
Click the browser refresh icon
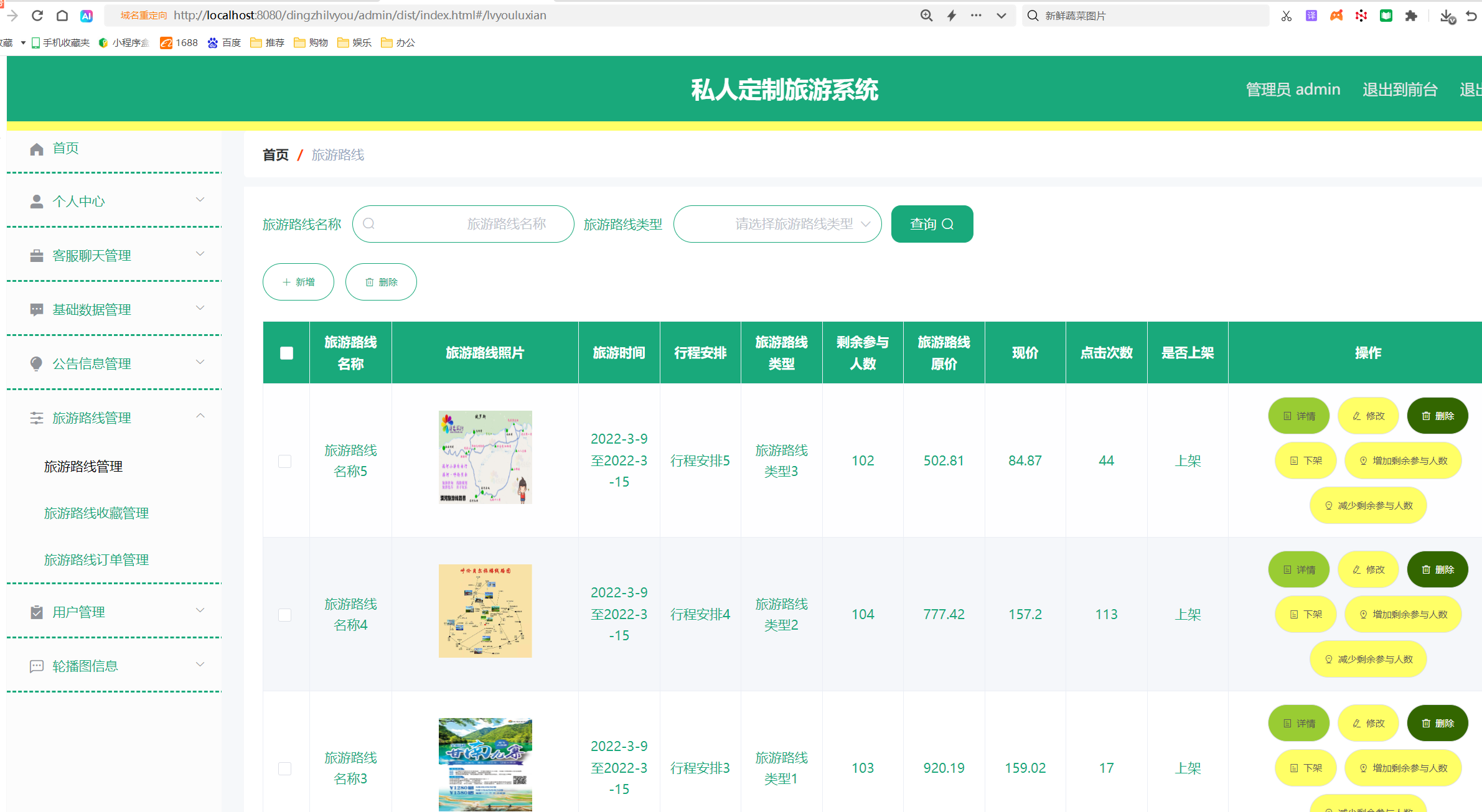pos(37,16)
